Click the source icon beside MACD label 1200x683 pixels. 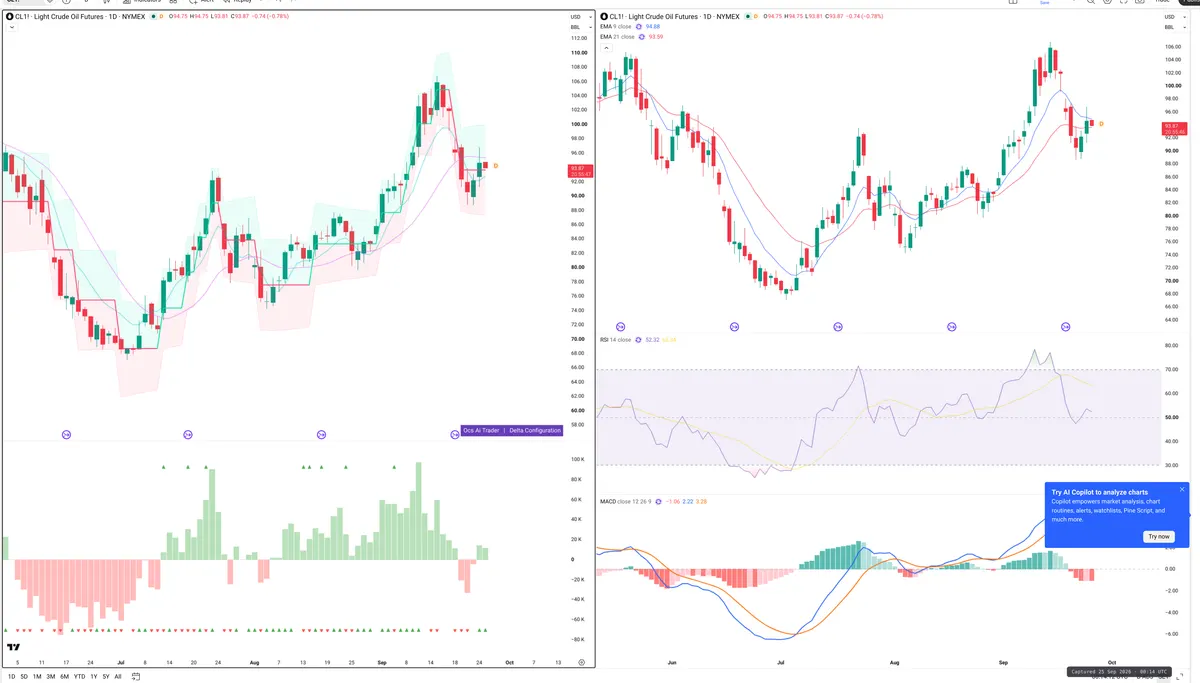coord(659,501)
